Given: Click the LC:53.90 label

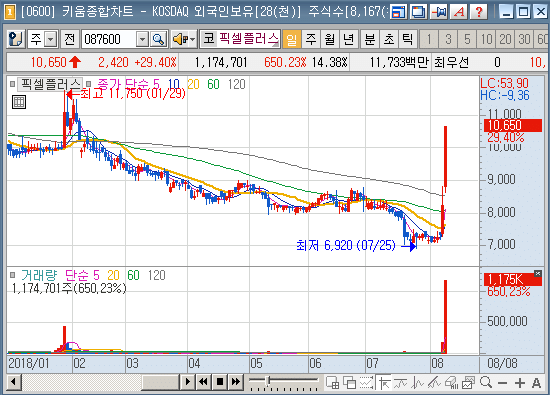Looking at the screenshot, I should [x=504, y=83].
